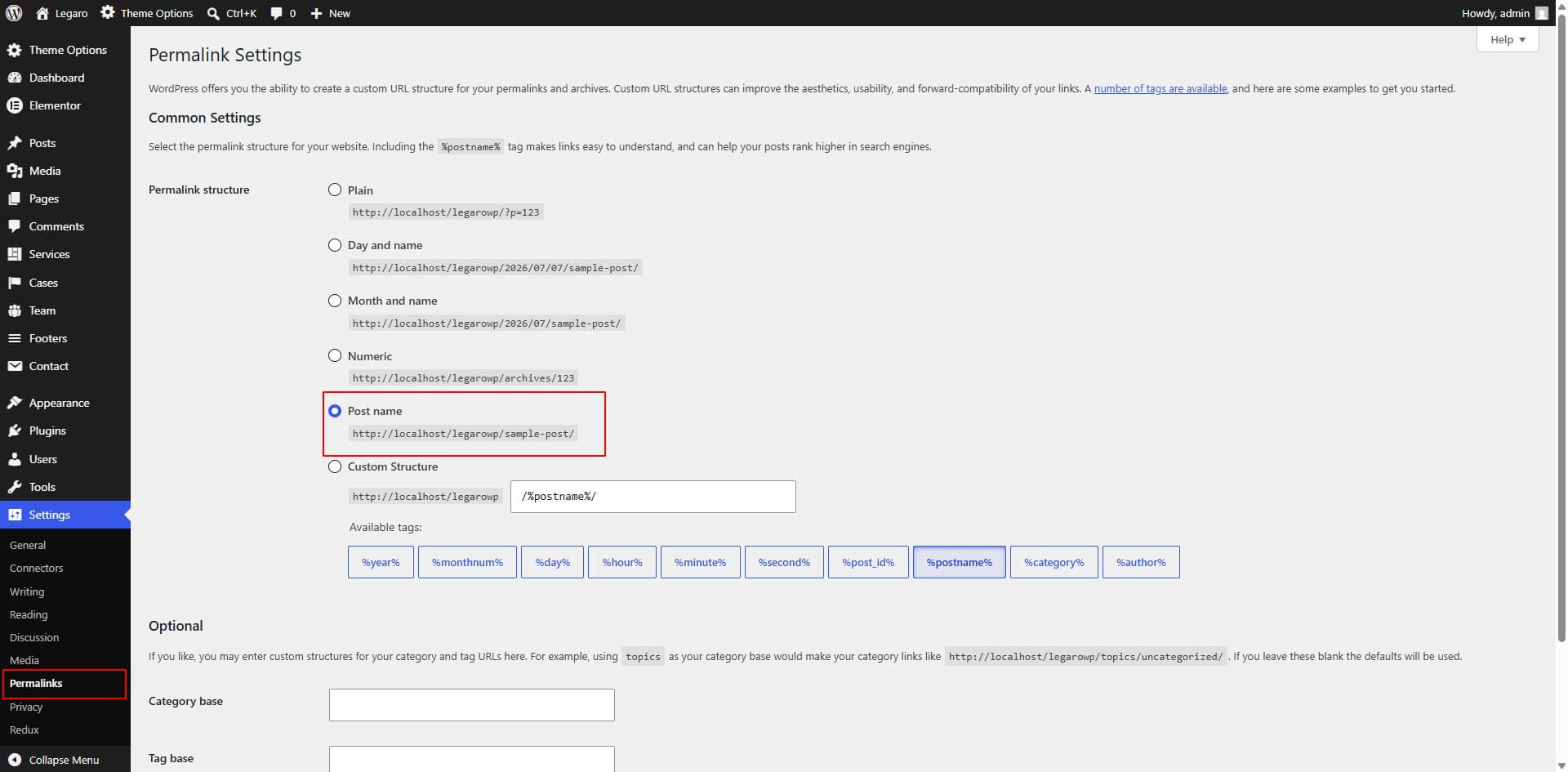The width and height of the screenshot is (1568, 772).
Task: Click the Settings icon in sidebar
Action: point(15,515)
